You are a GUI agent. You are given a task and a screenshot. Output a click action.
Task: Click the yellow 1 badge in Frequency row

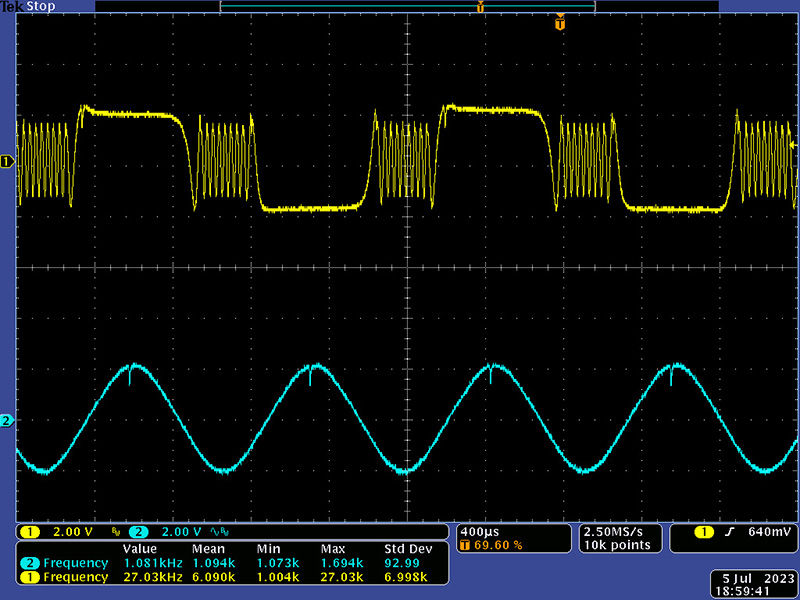coord(30,577)
